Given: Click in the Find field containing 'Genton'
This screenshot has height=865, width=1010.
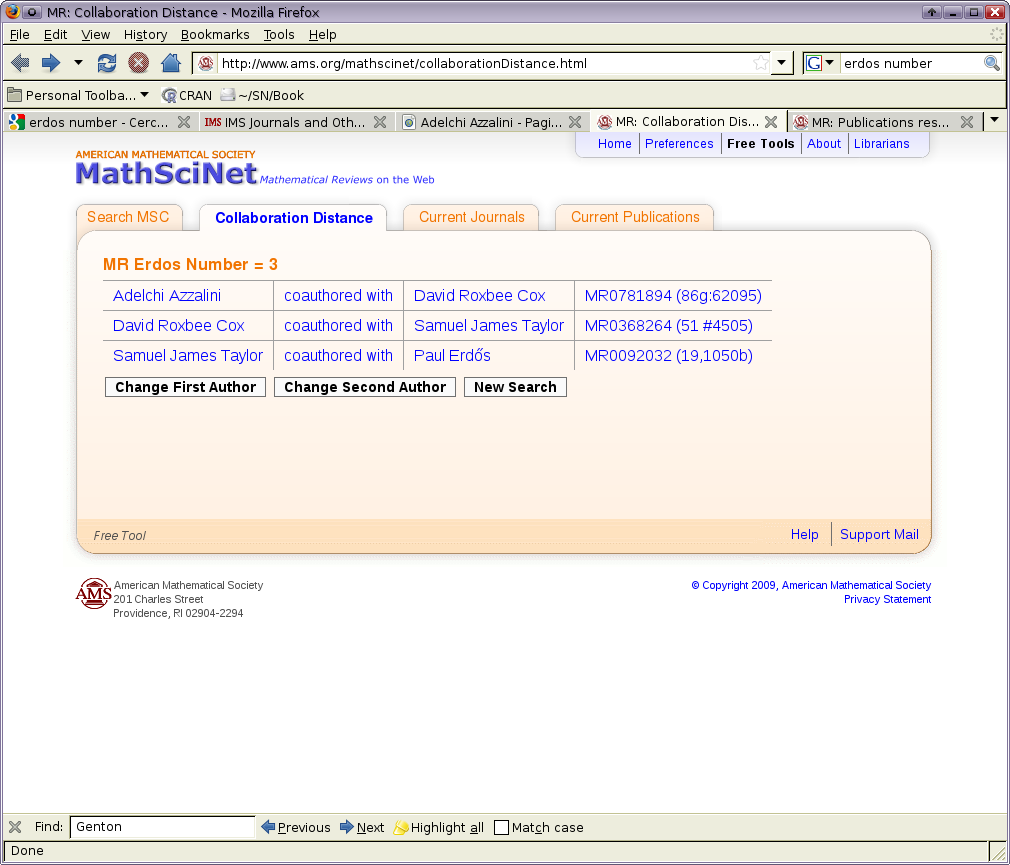Looking at the screenshot, I should 162,826.
